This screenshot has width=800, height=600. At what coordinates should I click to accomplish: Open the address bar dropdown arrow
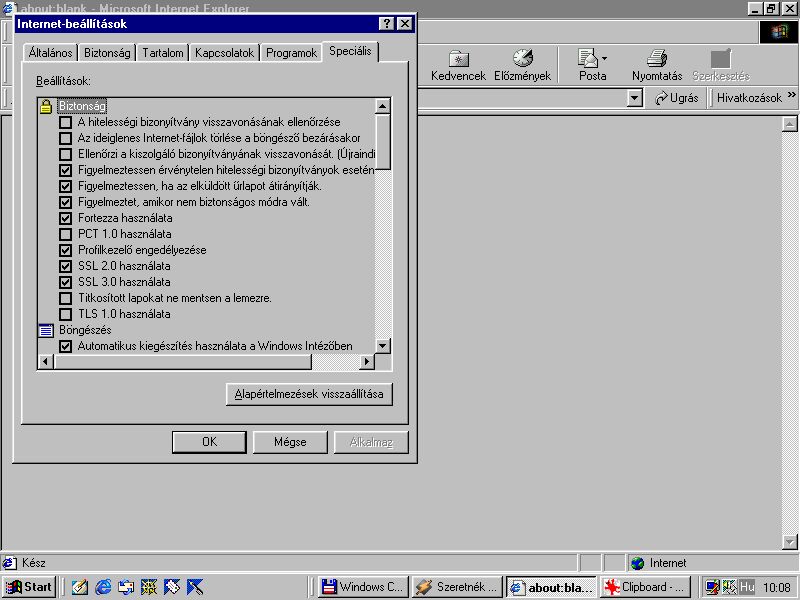(x=634, y=98)
